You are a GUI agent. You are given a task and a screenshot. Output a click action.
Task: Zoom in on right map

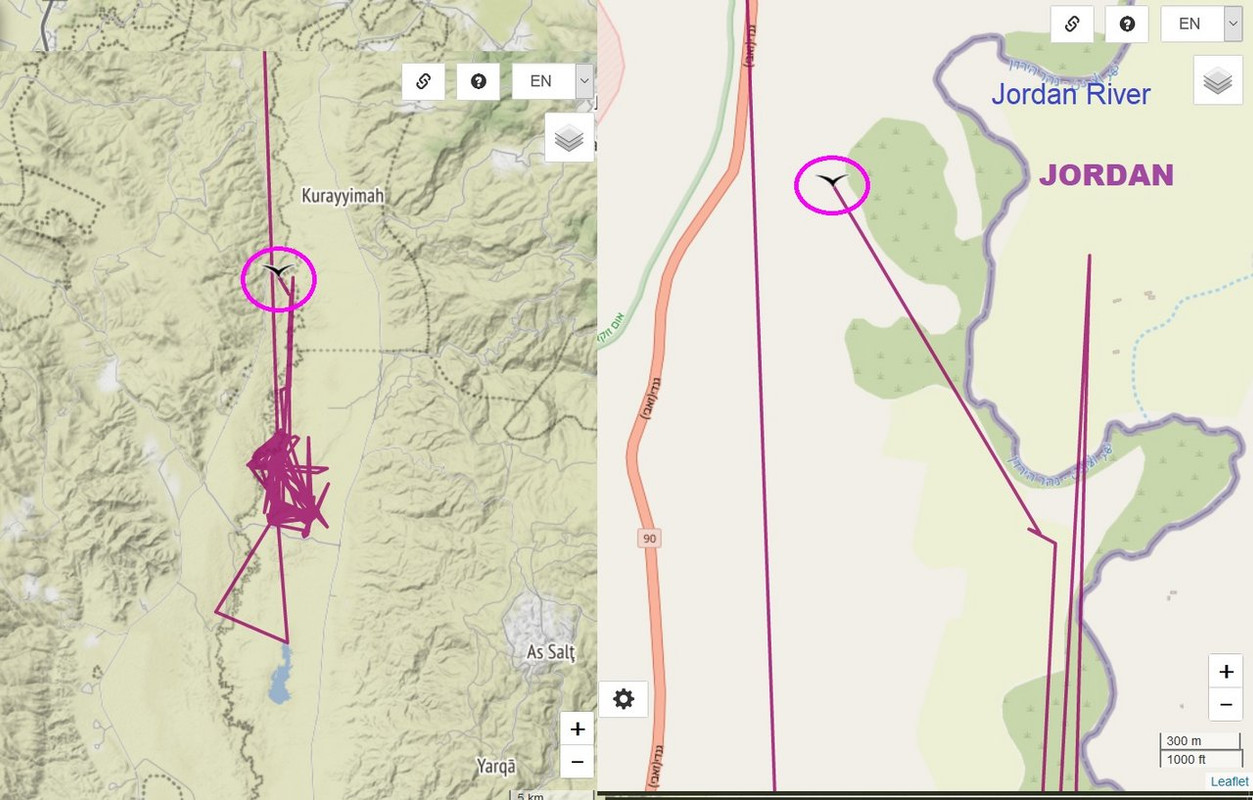pos(1226,672)
